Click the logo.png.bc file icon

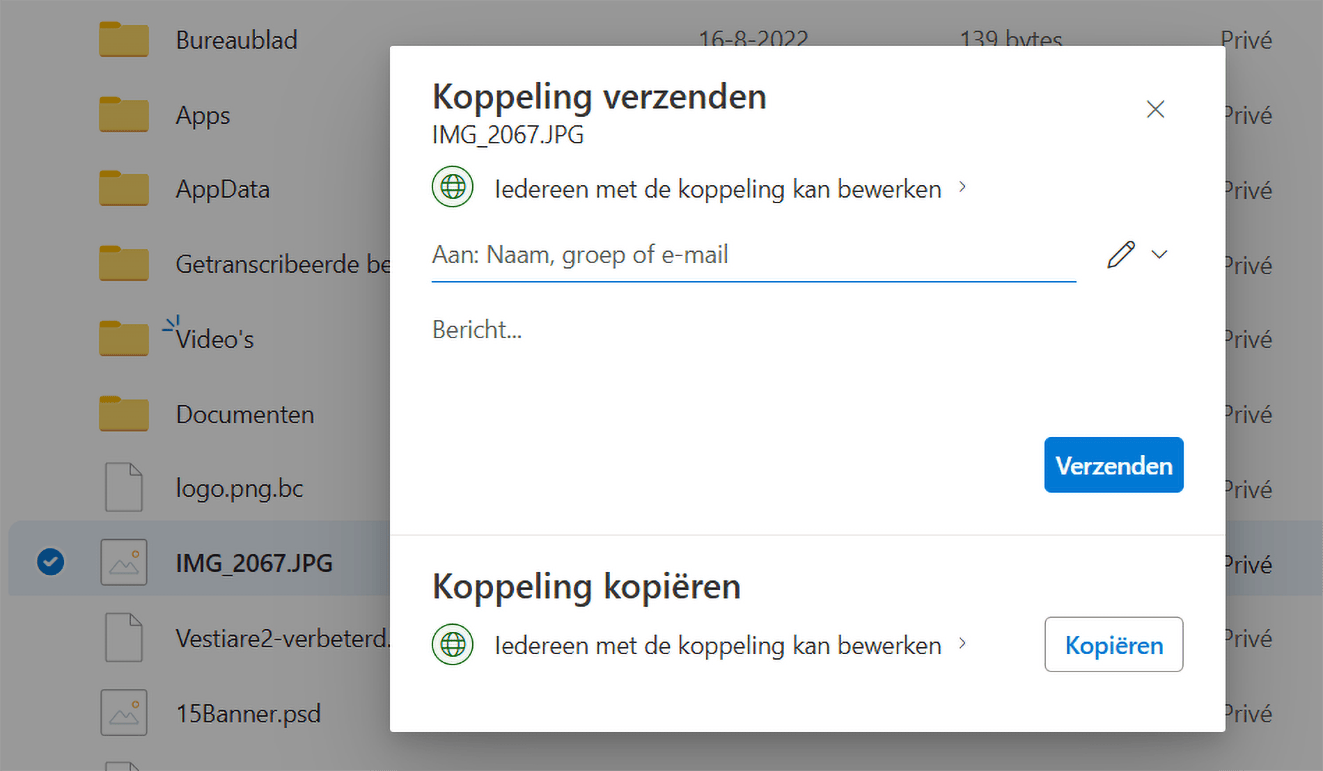(124, 489)
